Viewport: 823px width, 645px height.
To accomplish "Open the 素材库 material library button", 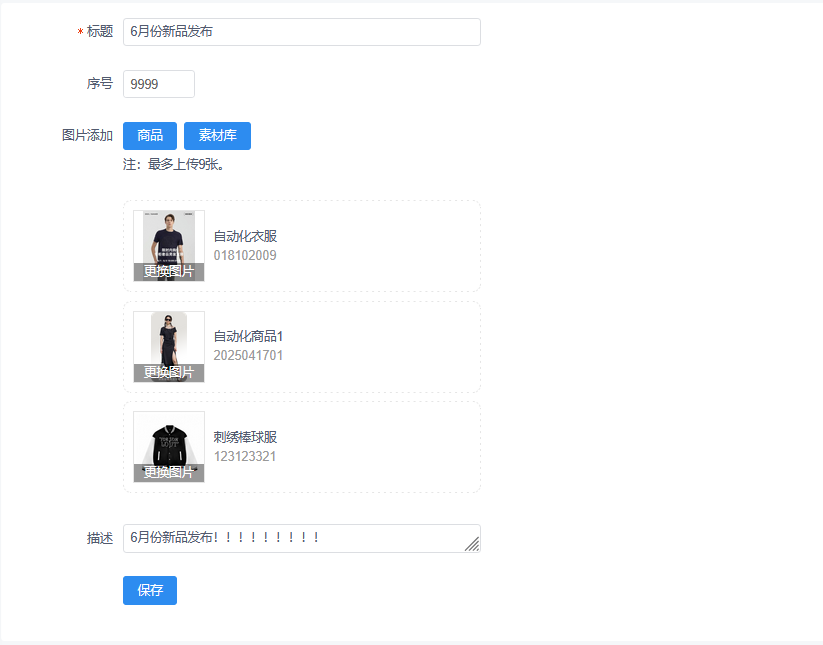I will (217, 136).
